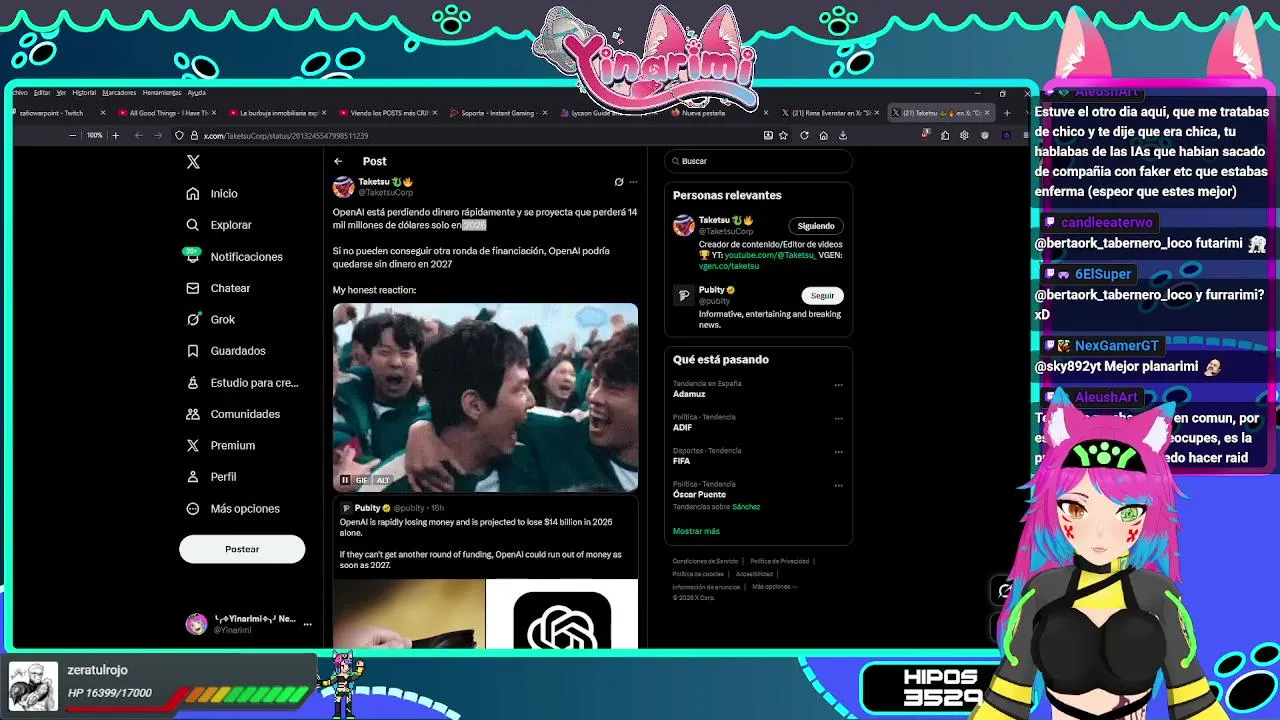Open the 100% zoom level control
The height and width of the screenshot is (720, 1280).
pos(94,135)
